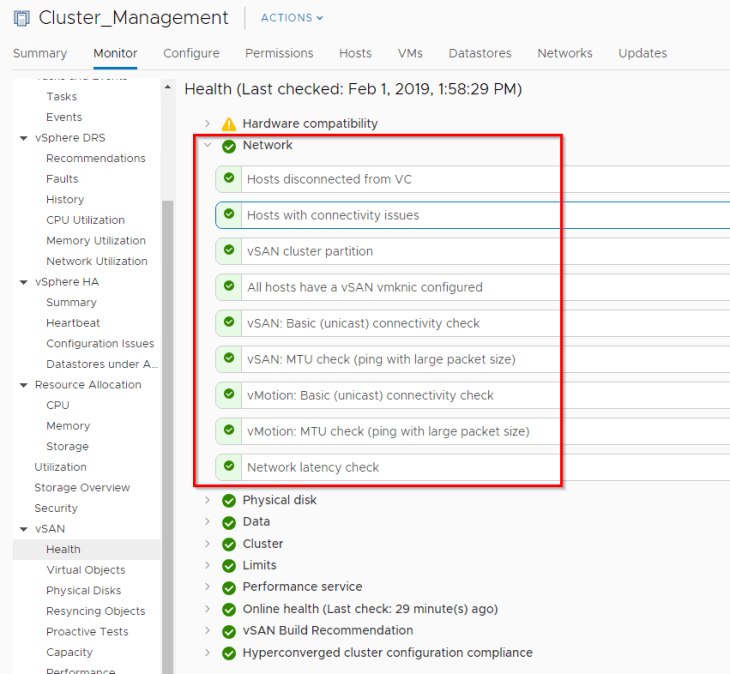The height and width of the screenshot is (674, 730).
Task: Click green check icon beside Network
Action: (x=229, y=146)
